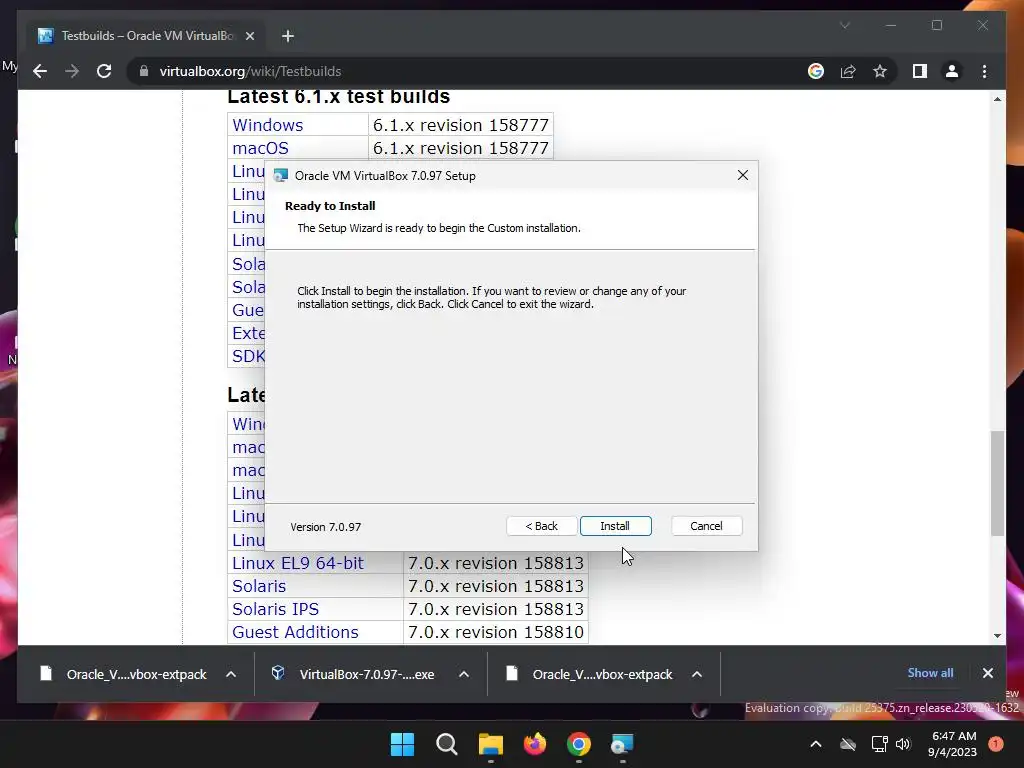Open the VirtualBox-7.0.97 exe download item
The height and width of the screenshot is (768, 1024).
coord(353,674)
